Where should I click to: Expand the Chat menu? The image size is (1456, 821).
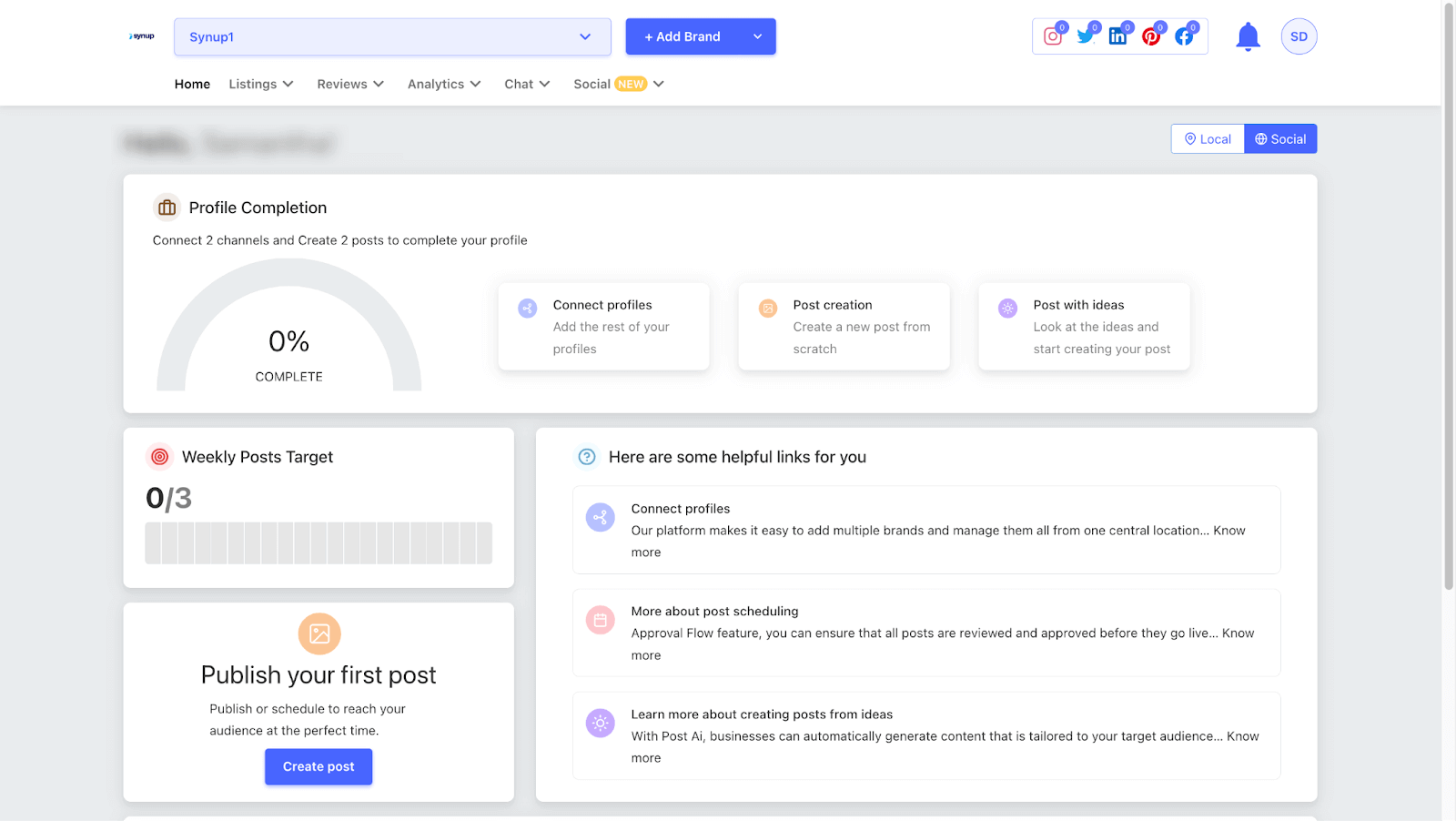pyautogui.click(x=527, y=84)
